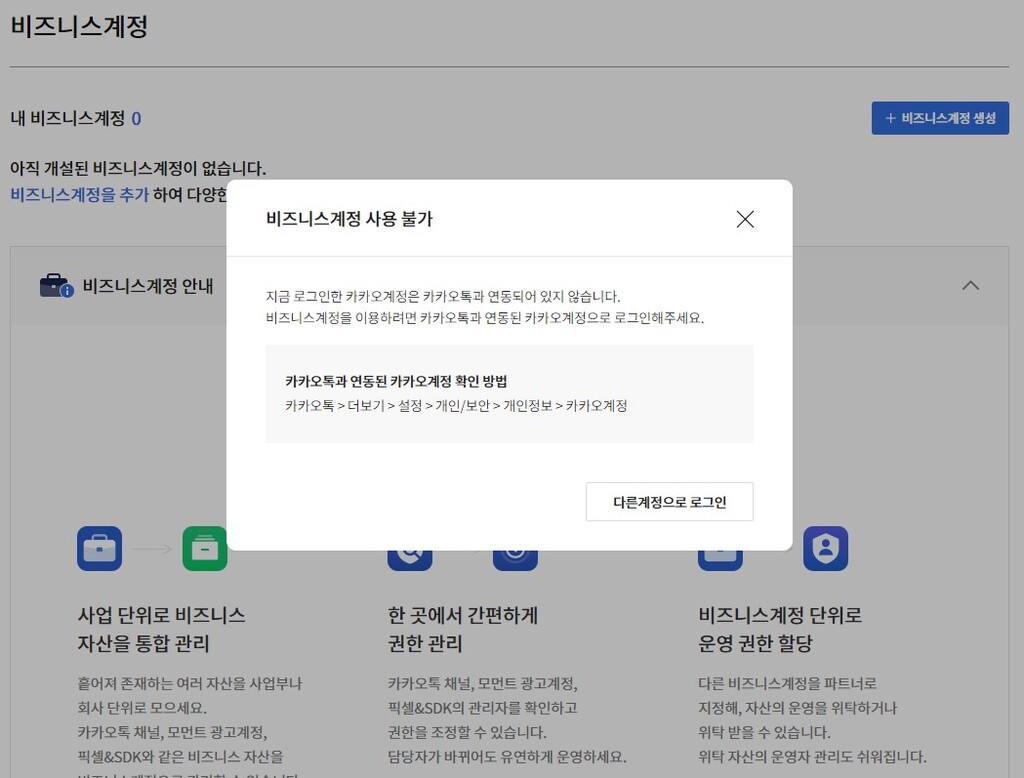This screenshot has width=1024, height=778.
Task: Click the green archive box icon
Action: (204, 549)
